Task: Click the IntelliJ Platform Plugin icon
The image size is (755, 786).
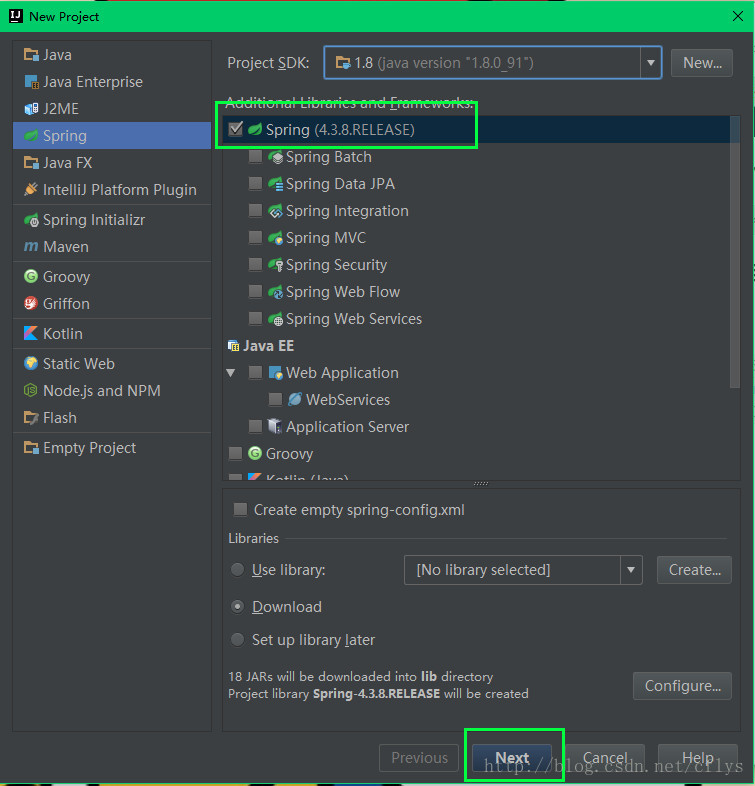Action: [x=31, y=189]
